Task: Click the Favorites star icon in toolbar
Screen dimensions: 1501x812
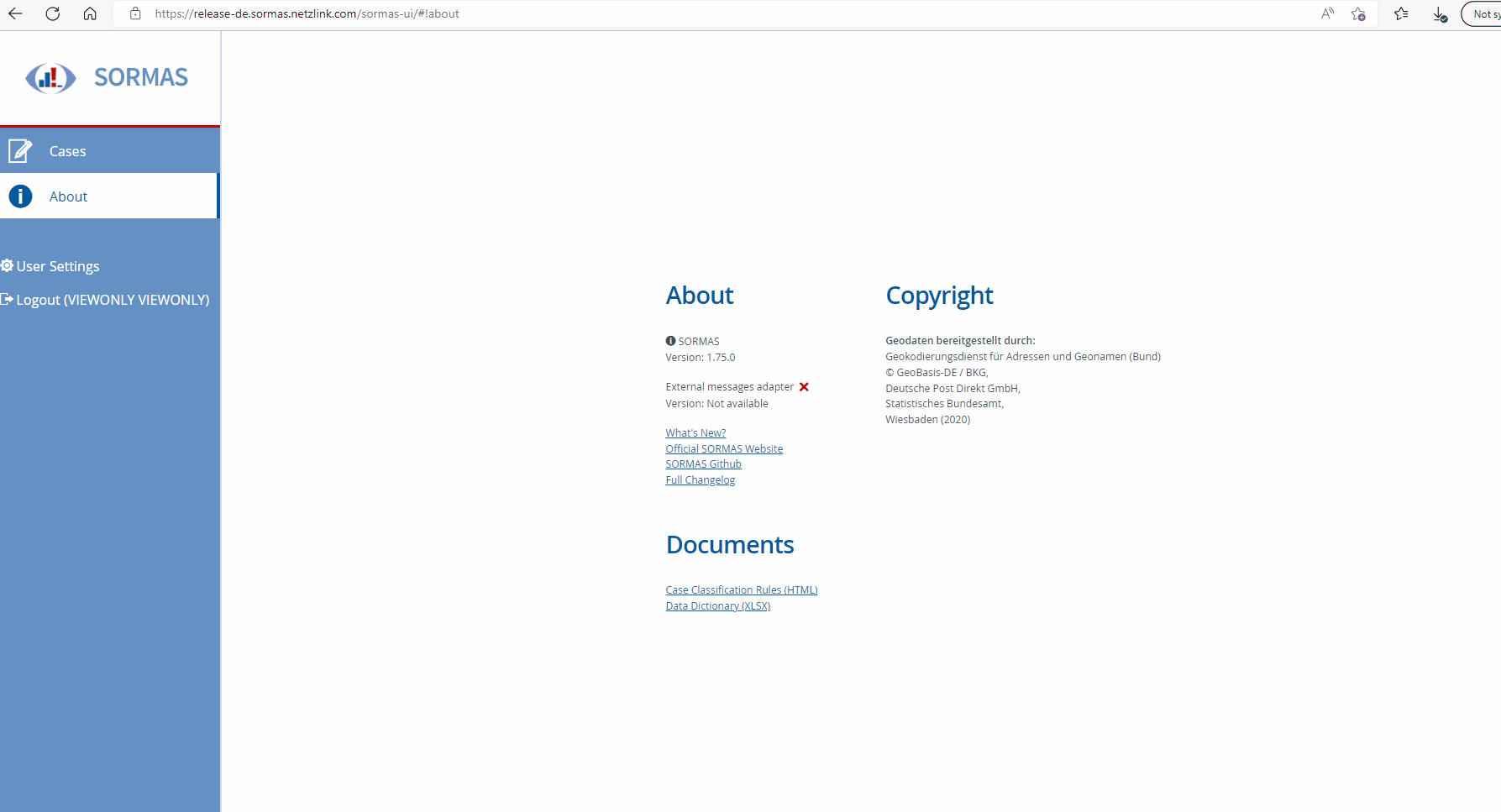Action: coord(1401,14)
